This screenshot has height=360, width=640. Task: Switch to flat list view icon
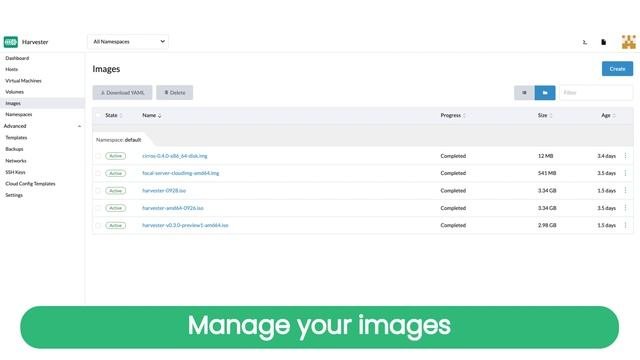click(524, 93)
